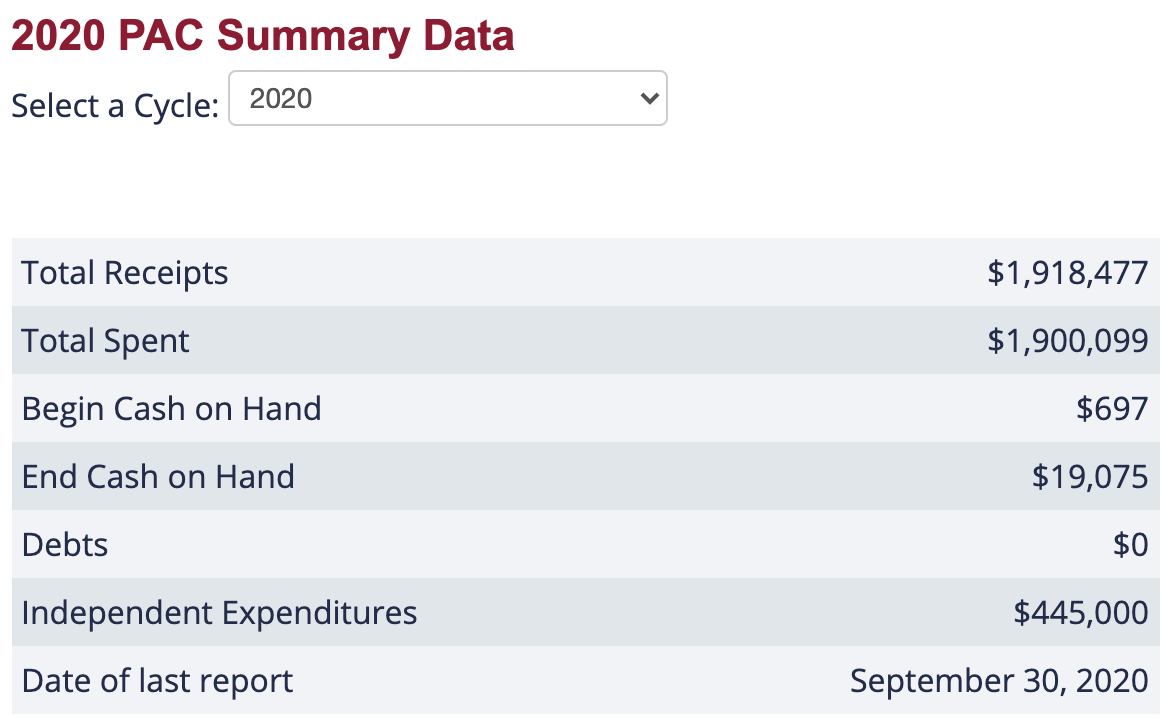Click the $0 debts value
The width and height of the screenshot is (1170, 724).
coord(1131,544)
